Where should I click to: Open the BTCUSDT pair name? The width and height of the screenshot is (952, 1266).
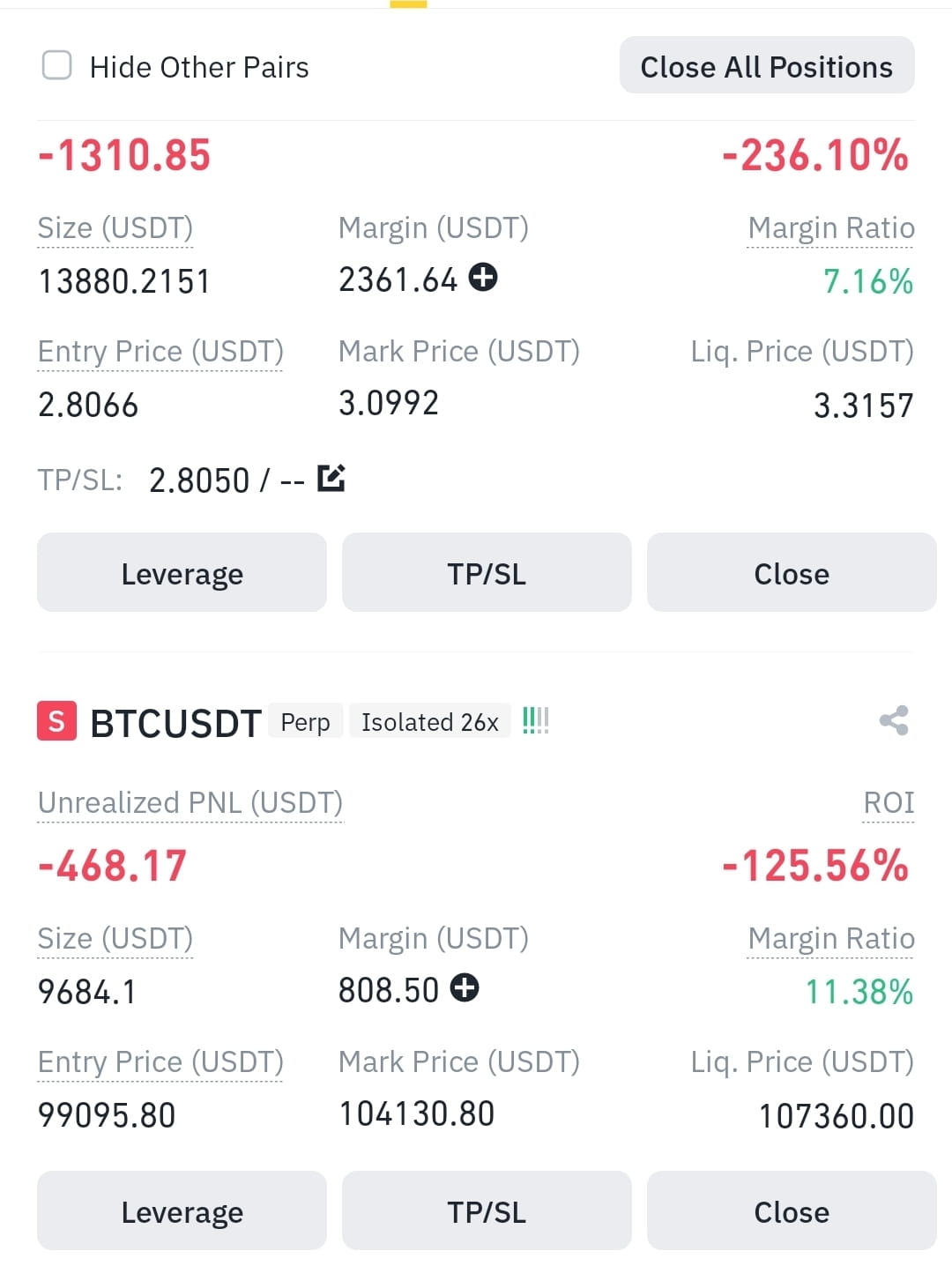click(x=175, y=723)
